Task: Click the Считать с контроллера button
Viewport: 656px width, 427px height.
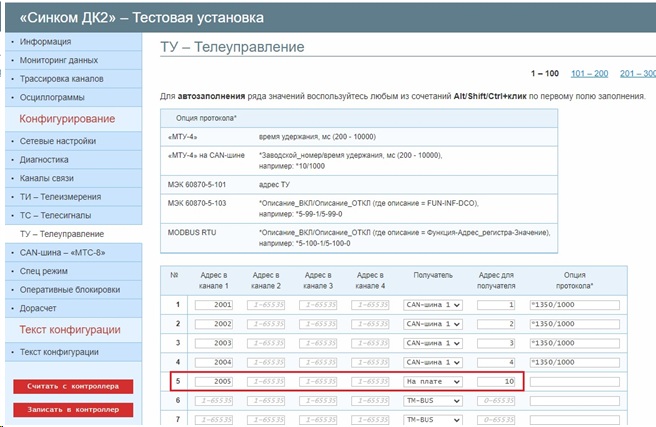Action: tap(73, 386)
